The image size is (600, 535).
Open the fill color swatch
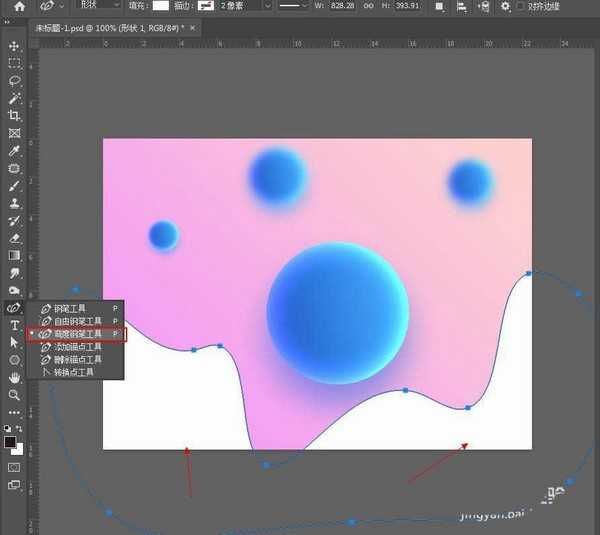(160, 6)
